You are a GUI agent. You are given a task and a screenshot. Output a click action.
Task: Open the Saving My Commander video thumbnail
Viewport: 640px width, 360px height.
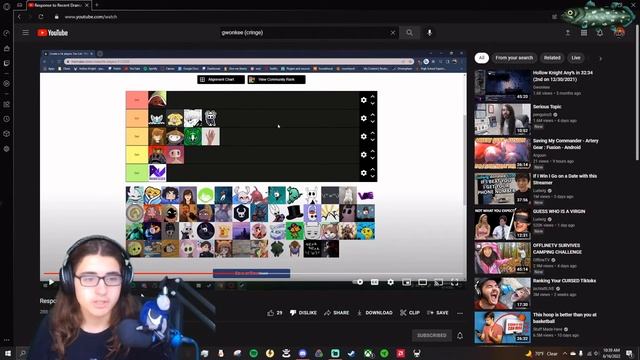tap(502, 153)
